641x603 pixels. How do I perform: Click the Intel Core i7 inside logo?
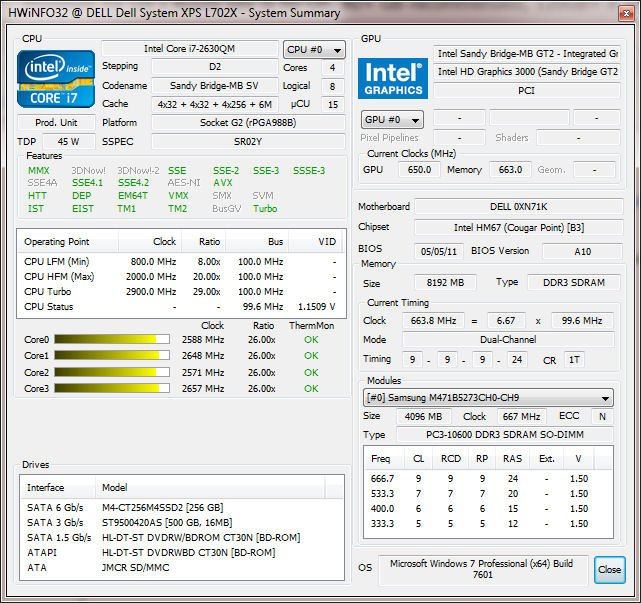(x=56, y=79)
